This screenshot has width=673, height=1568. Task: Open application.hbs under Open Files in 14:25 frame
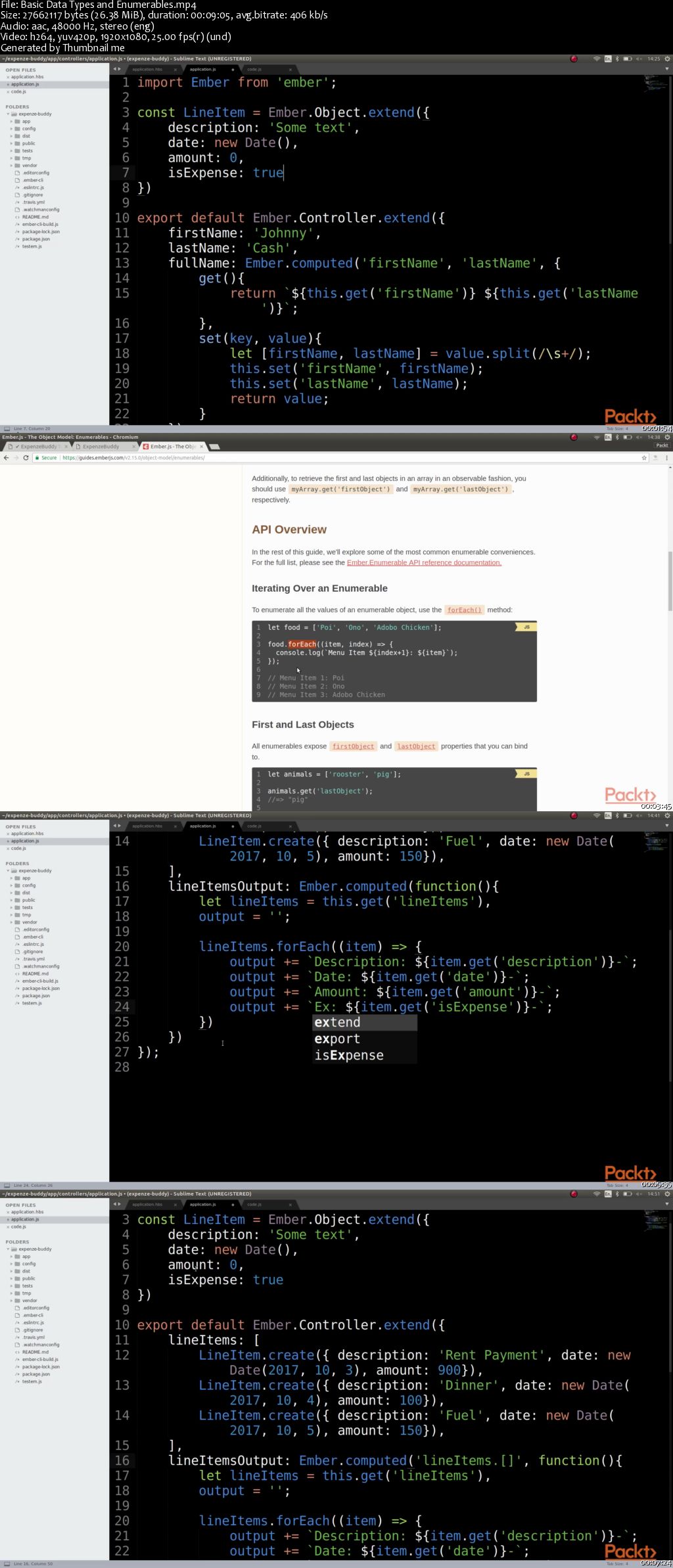tap(27, 77)
